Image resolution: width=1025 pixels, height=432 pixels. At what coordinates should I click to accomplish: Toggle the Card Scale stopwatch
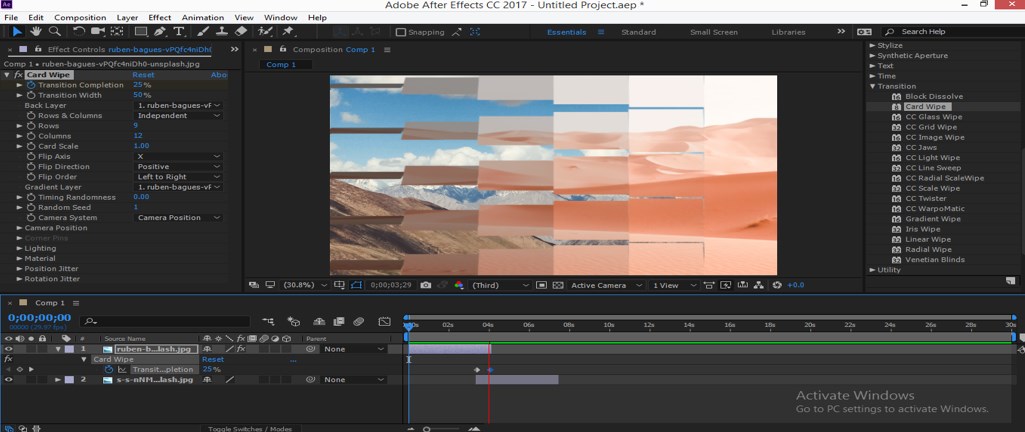point(31,146)
